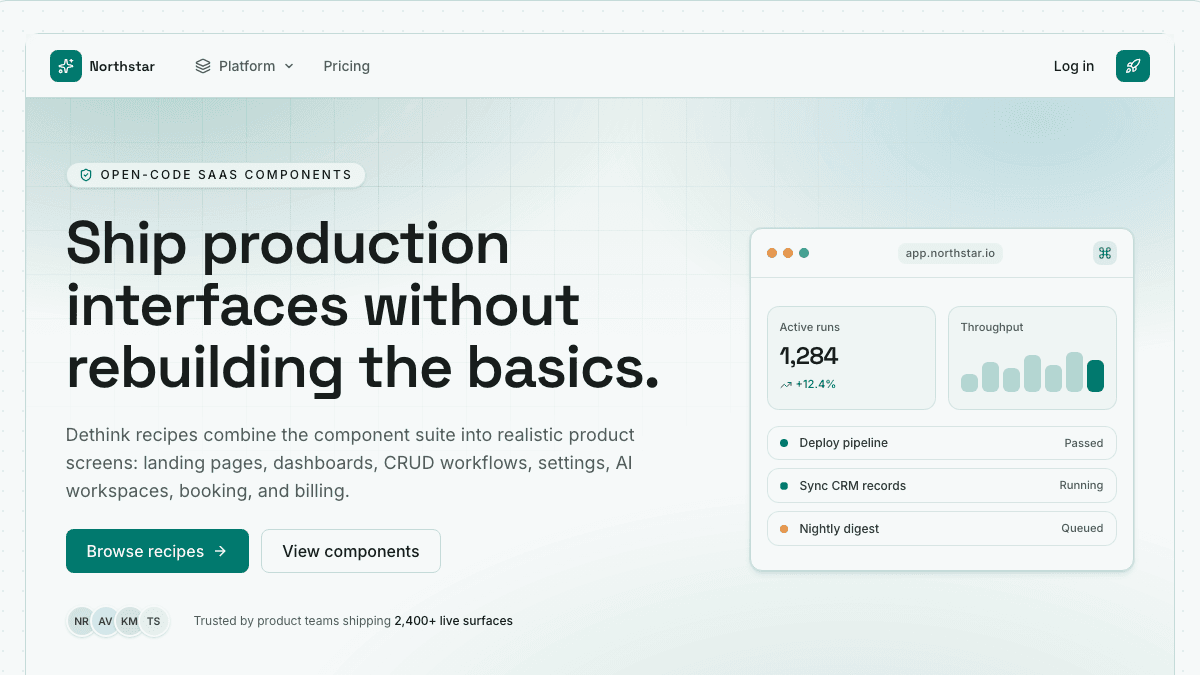Screen dimensions: 1200x675
Task: Select the Sync CRM records row
Action: [x=942, y=486]
